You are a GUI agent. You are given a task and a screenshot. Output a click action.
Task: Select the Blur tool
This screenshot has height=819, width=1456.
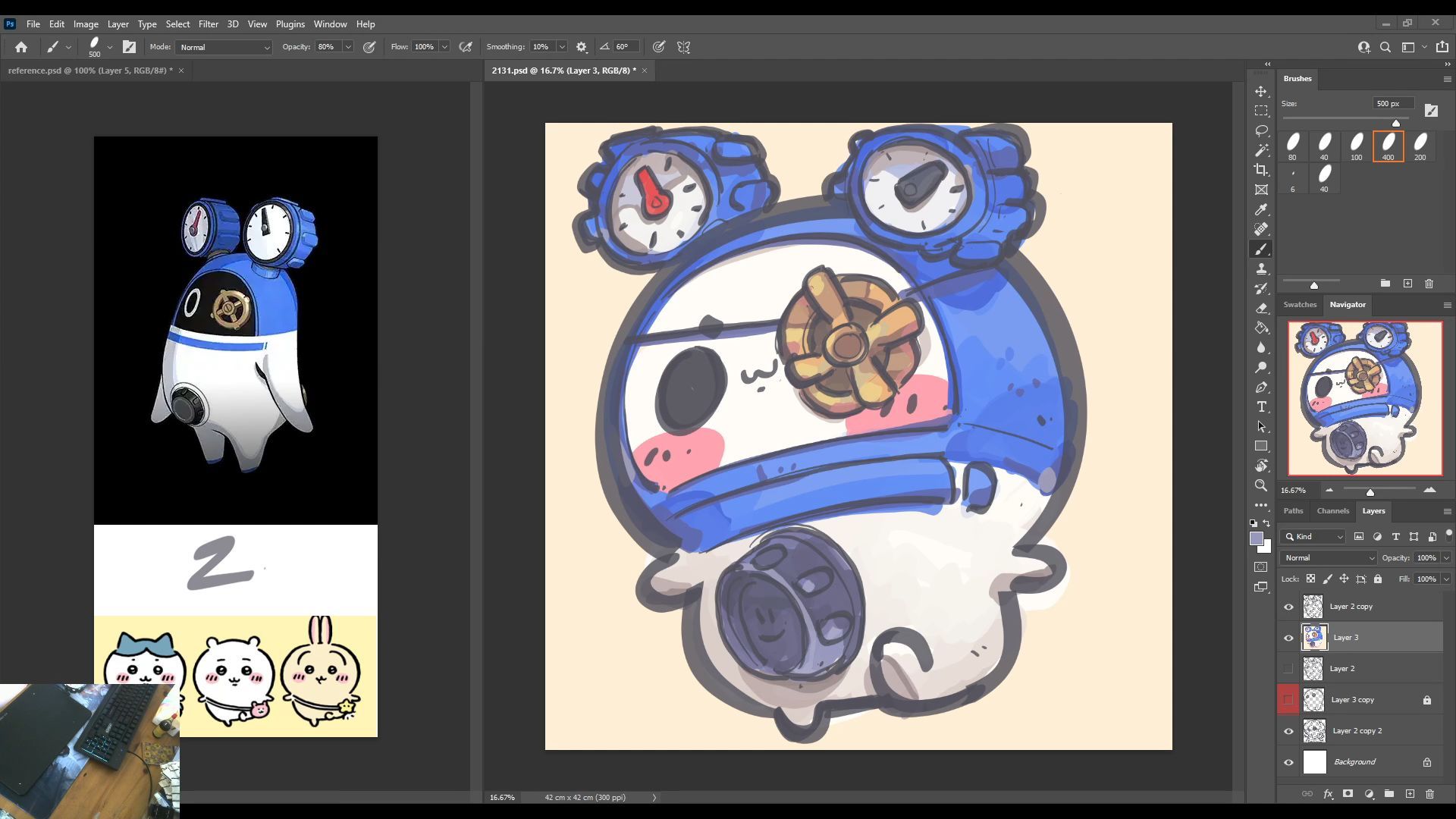(1261, 347)
